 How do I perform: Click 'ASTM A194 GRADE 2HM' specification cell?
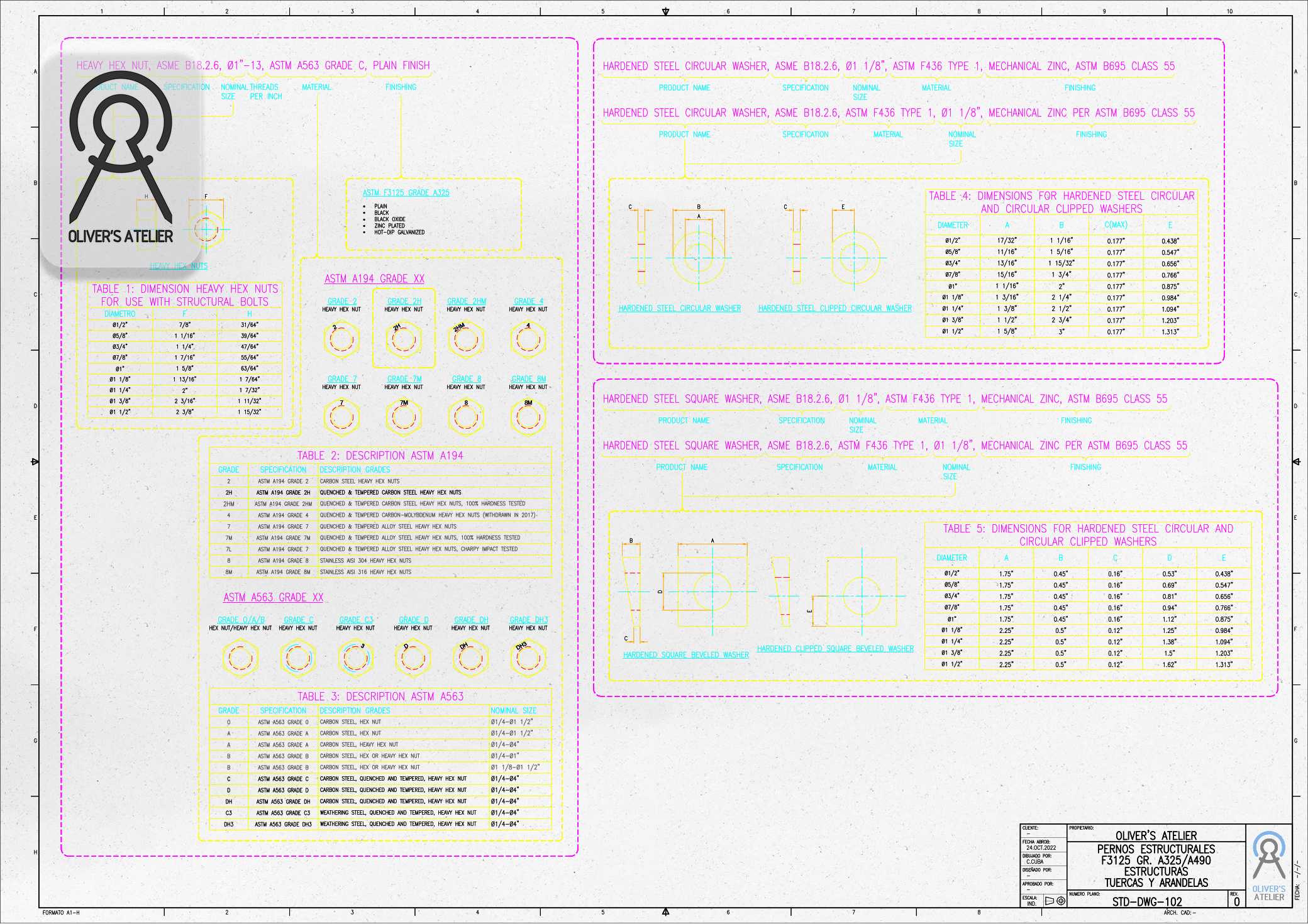click(x=283, y=504)
